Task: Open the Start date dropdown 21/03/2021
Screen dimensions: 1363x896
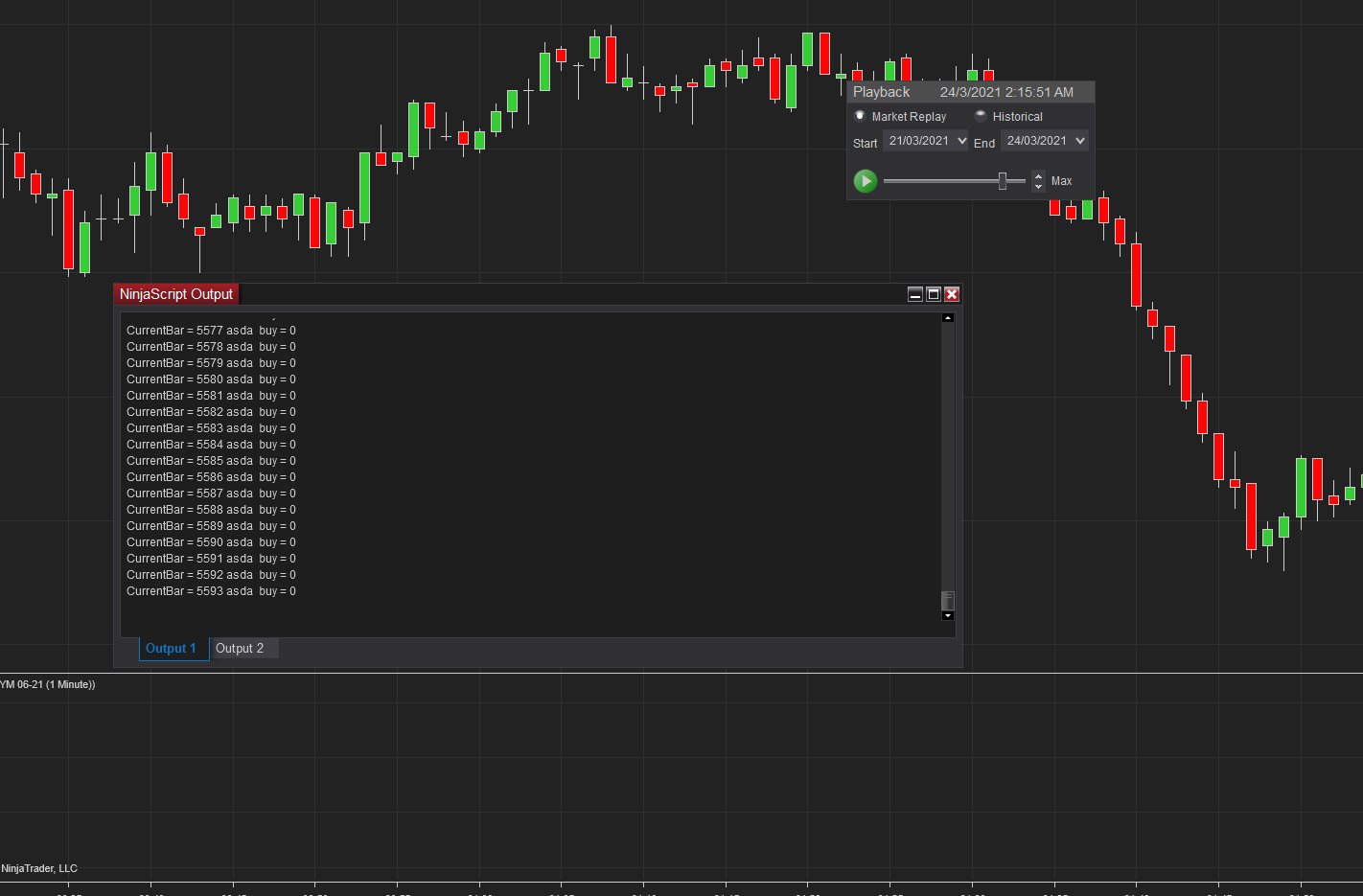Action: 927,141
